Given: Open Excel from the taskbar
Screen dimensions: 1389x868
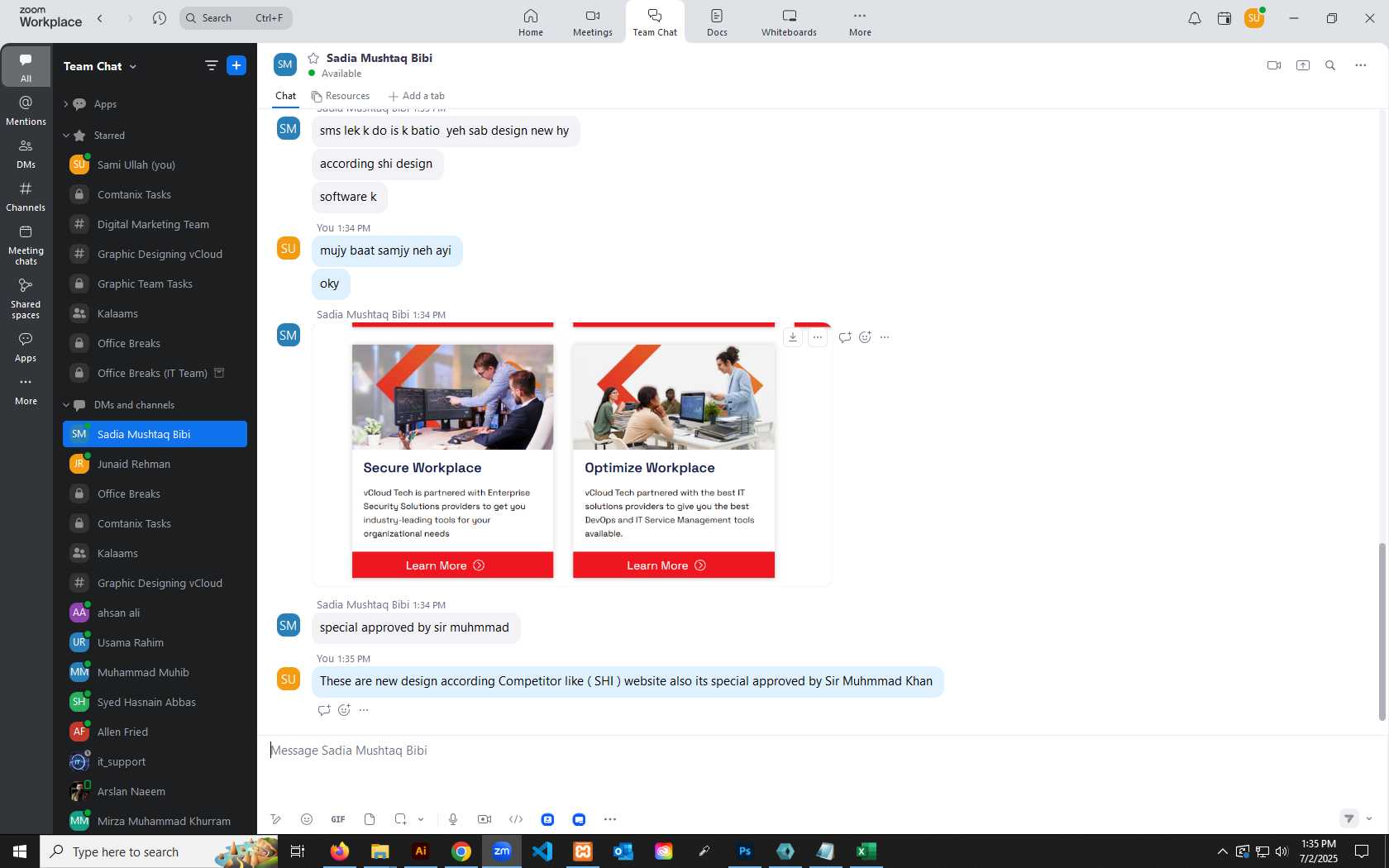Looking at the screenshot, I should click(x=866, y=851).
